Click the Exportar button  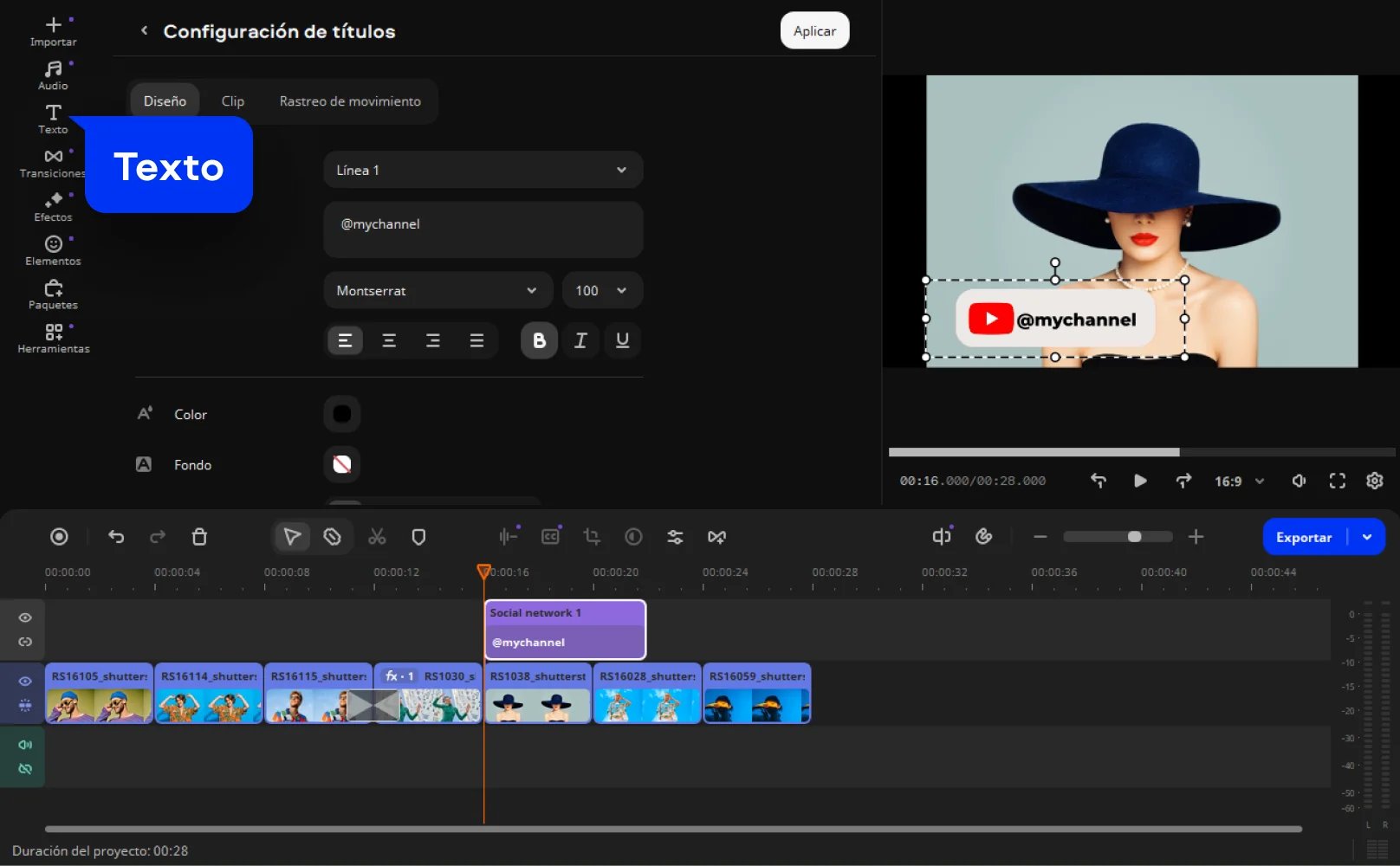[x=1303, y=537]
